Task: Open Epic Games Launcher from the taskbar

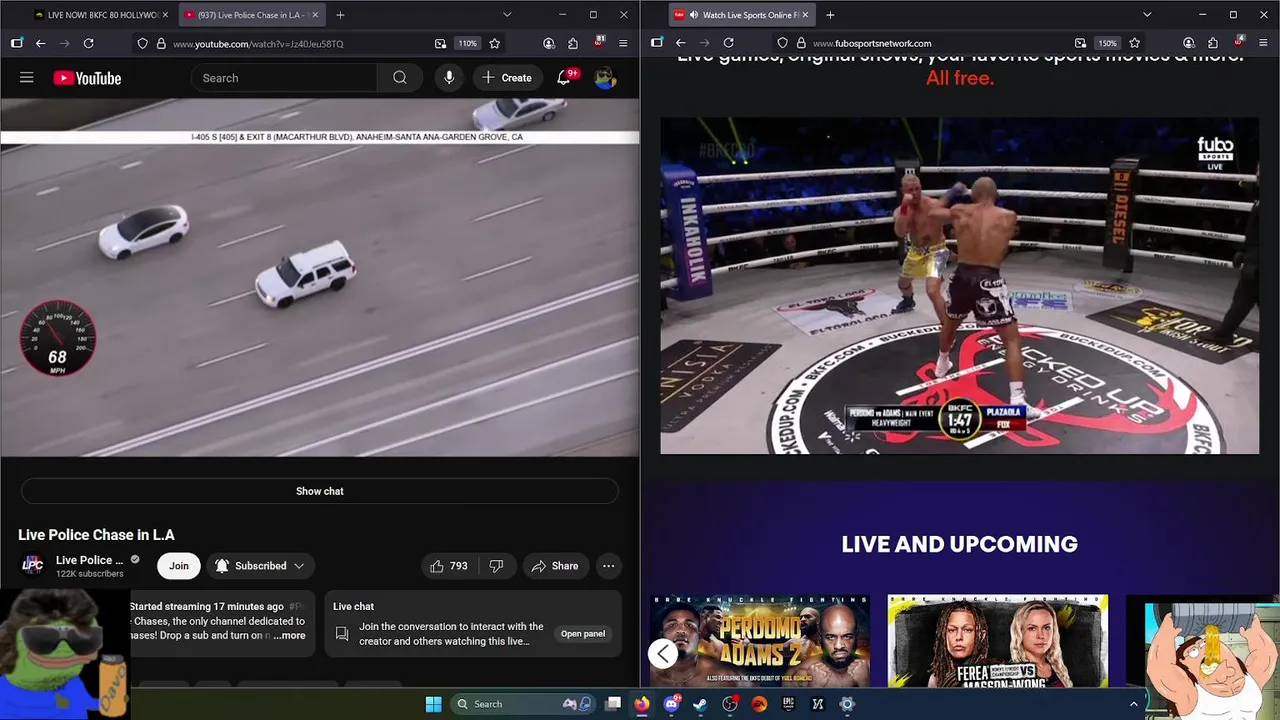Action: (x=788, y=704)
